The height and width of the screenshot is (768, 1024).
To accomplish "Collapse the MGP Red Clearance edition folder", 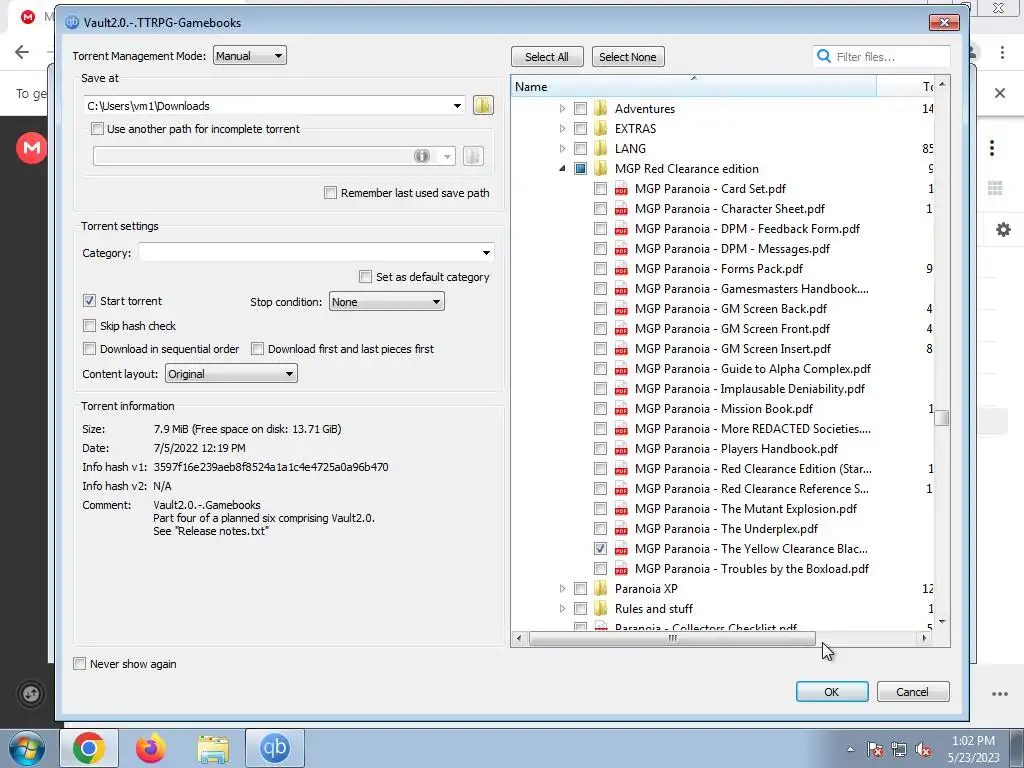I will pyautogui.click(x=562, y=168).
